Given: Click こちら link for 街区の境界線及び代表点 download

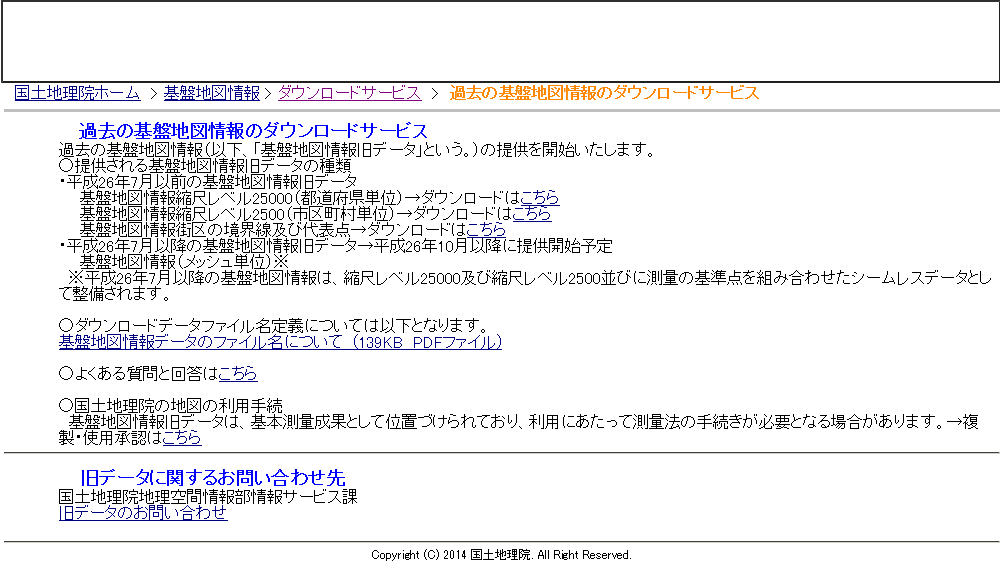Looking at the screenshot, I should pyautogui.click(x=485, y=229).
